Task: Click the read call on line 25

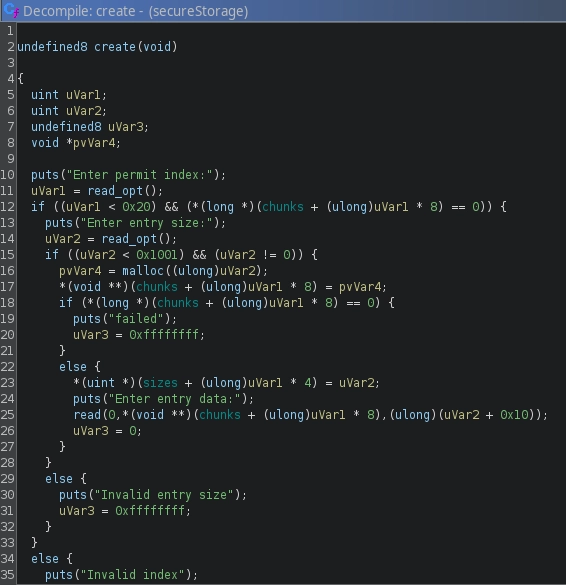Action: click(87, 415)
